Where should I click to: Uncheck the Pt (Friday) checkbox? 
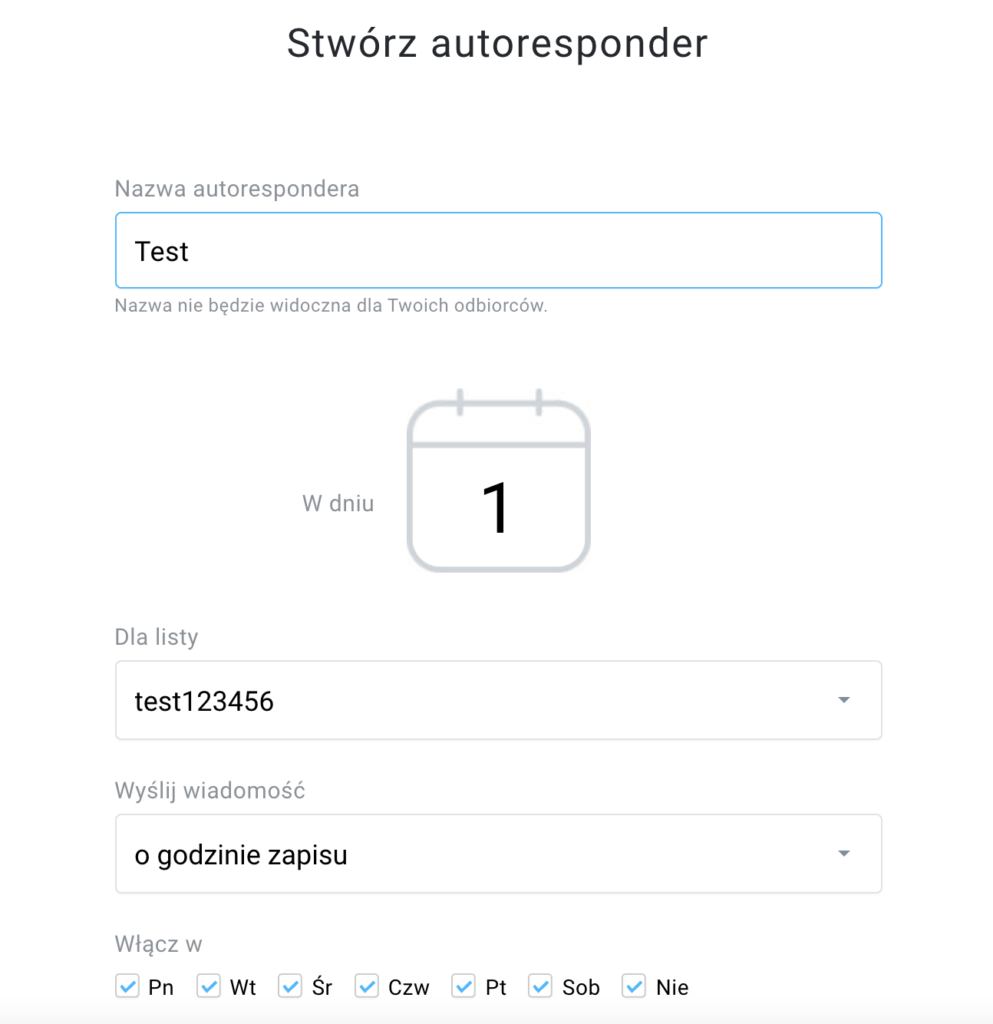tap(464, 986)
